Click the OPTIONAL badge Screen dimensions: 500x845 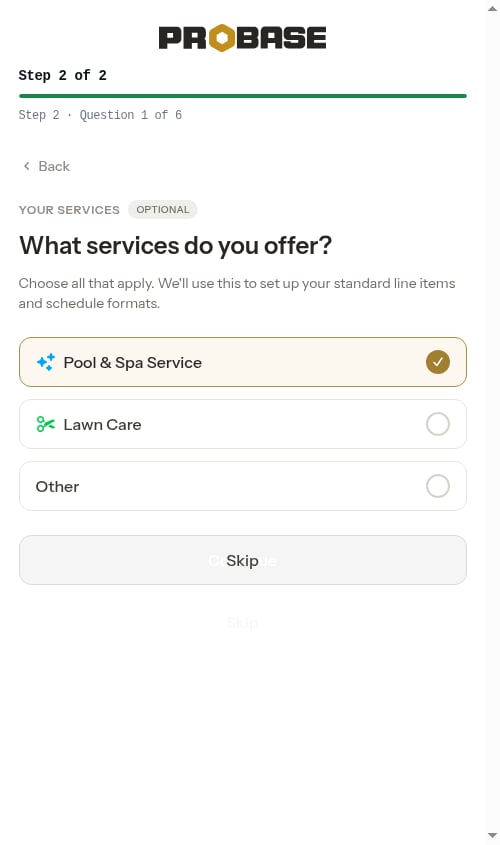163,210
